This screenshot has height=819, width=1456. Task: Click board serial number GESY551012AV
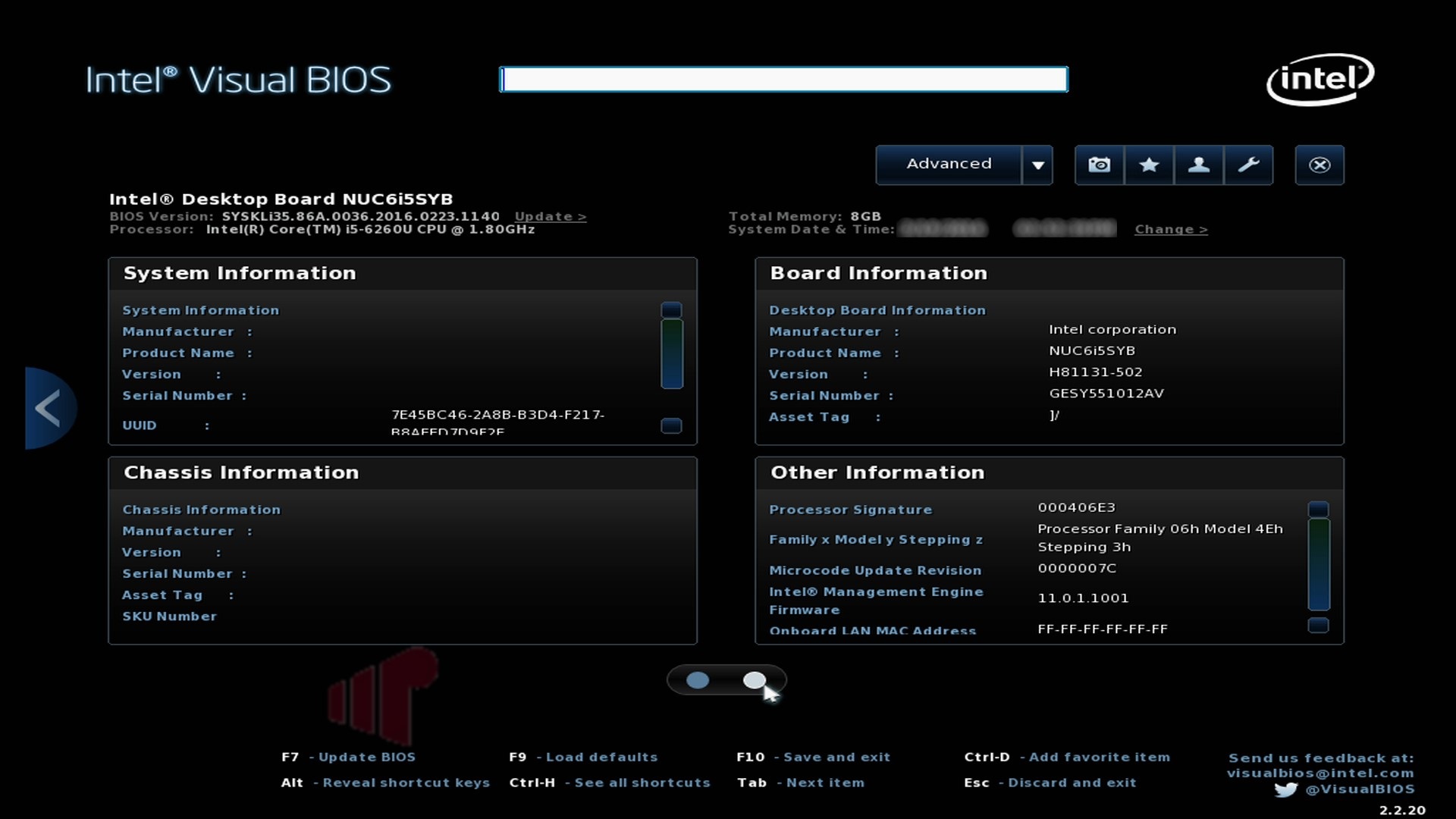click(x=1106, y=393)
